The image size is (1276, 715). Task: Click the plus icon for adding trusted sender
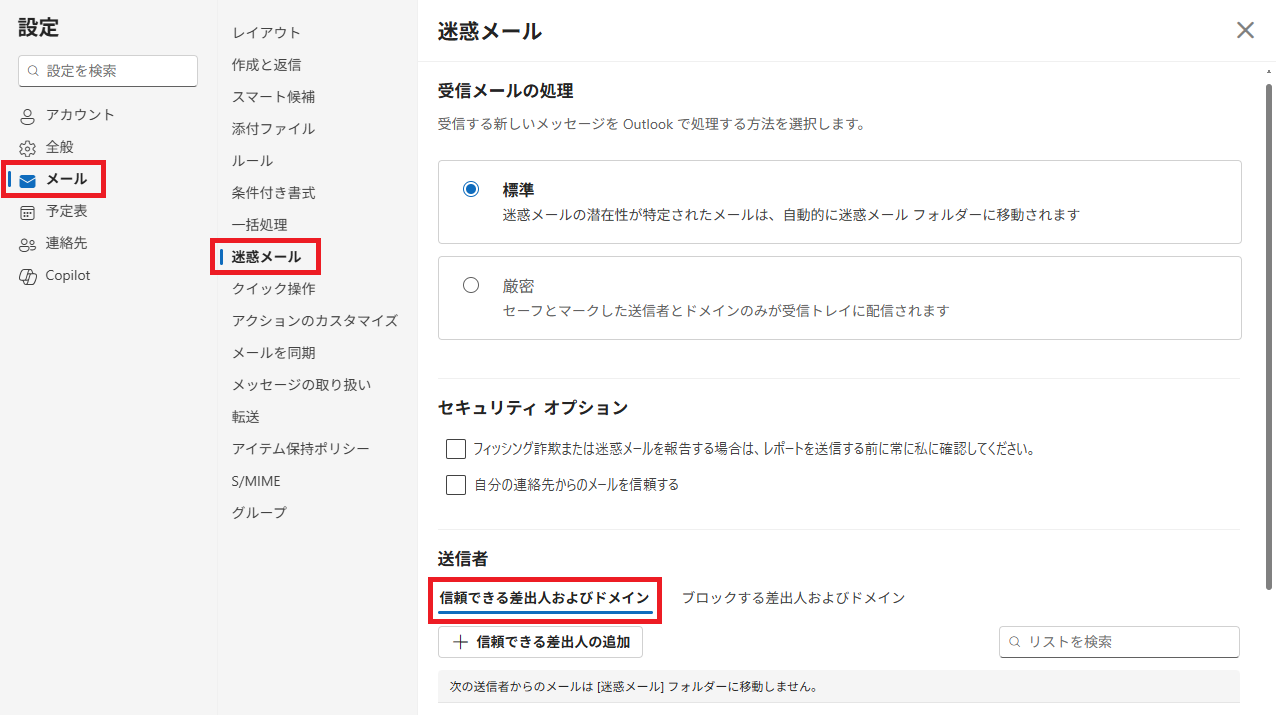coord(460,642)
